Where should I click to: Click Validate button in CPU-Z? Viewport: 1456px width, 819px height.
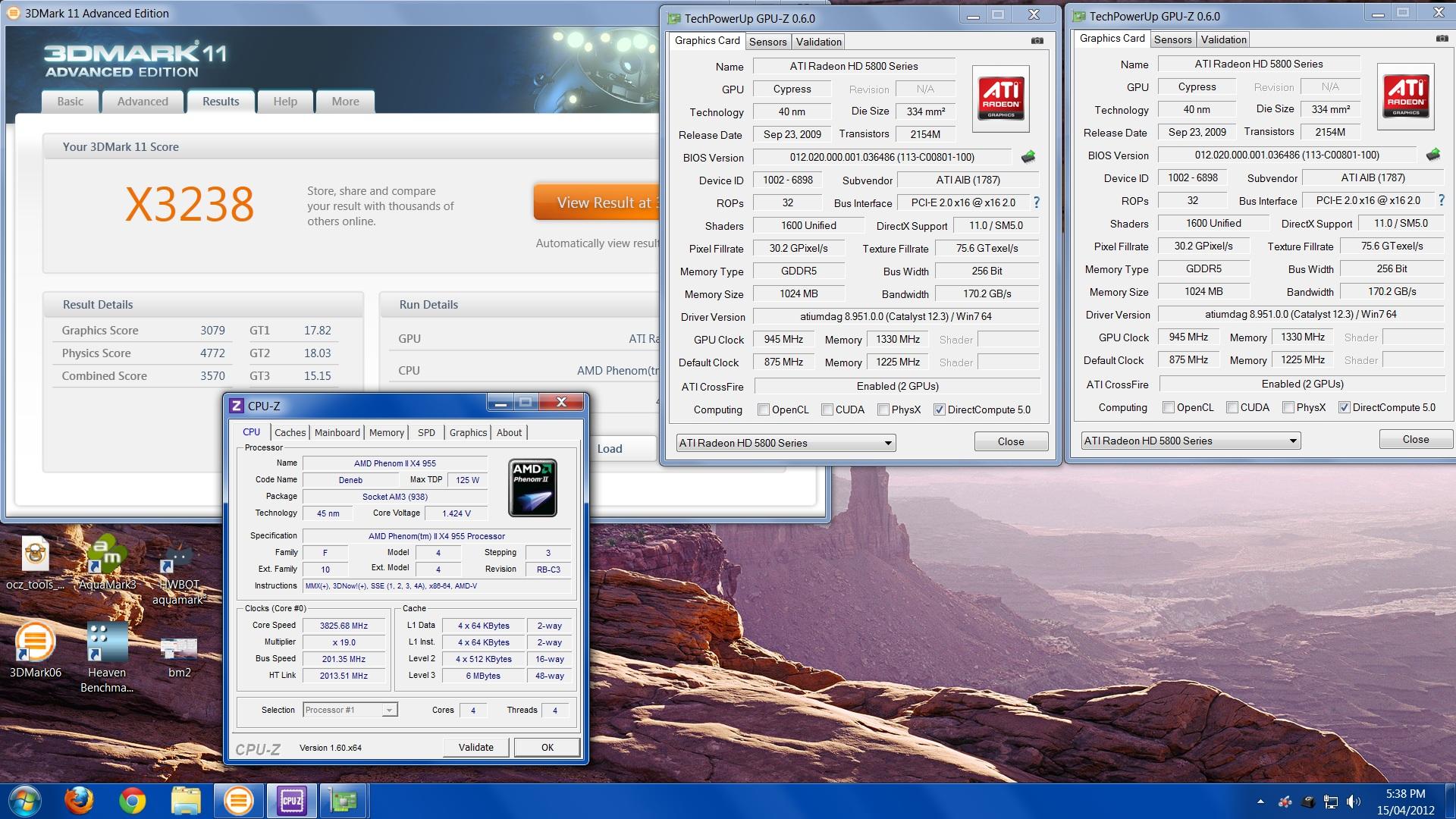coord(475,747)
